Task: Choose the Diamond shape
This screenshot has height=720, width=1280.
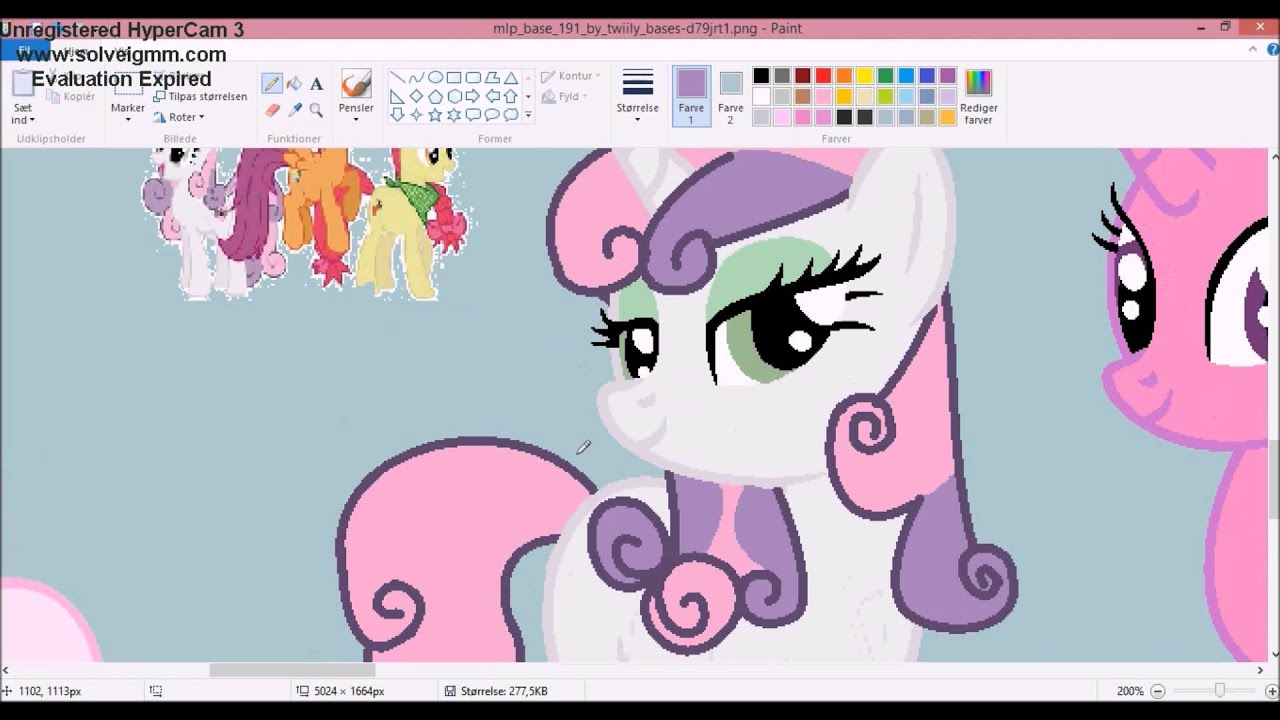Action: click(416, 96)
